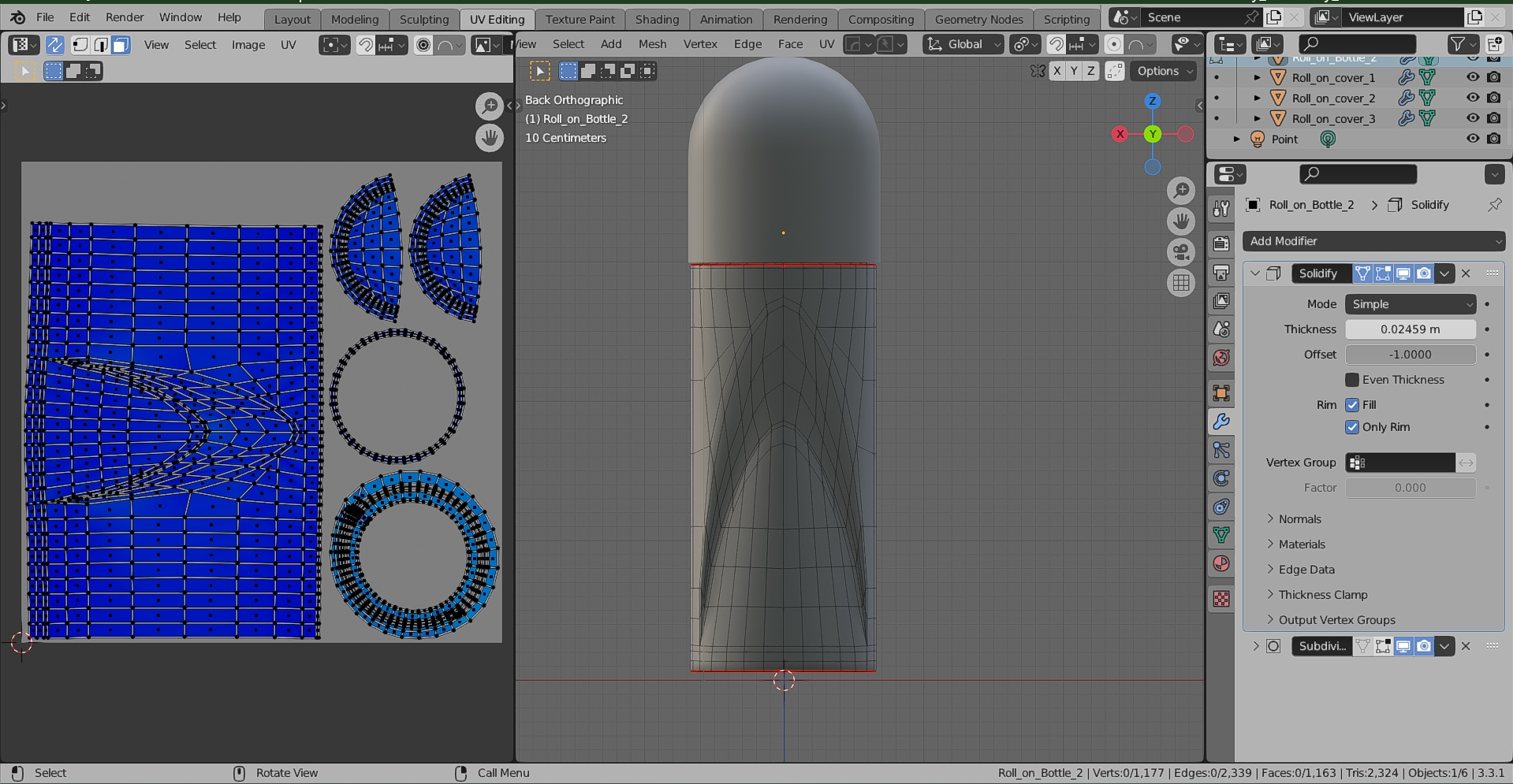The image size is (1513, 784).
Task: Open Particles properties tab
Action: (1221, 450)
